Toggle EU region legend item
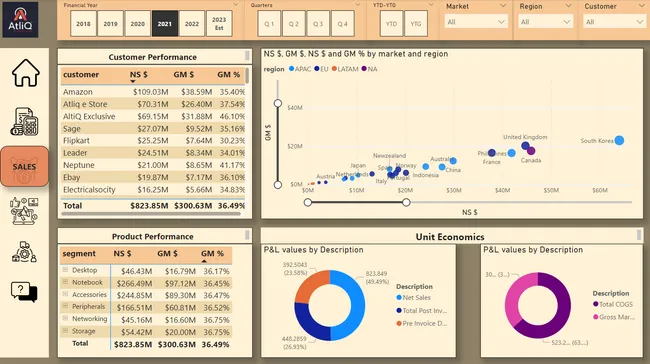 [x=321, y=69]
